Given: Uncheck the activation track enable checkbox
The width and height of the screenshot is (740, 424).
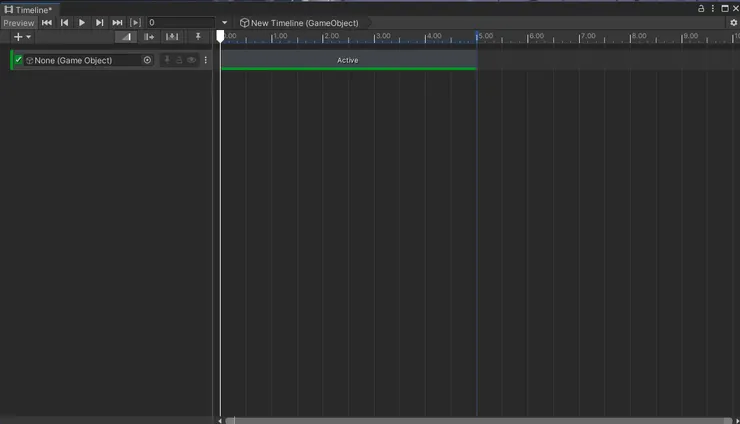Looking at the screenshot, I should (18, 60).
